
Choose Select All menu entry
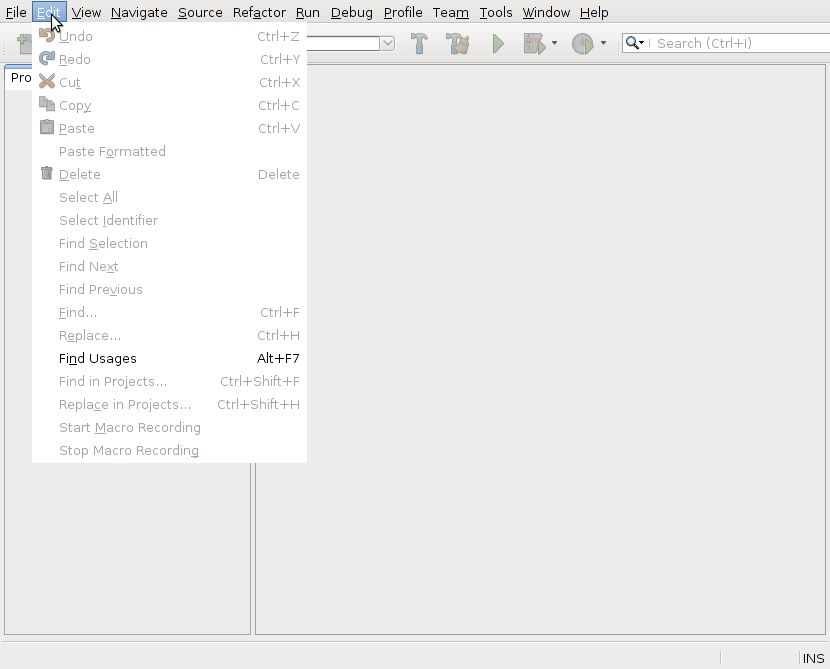[169, 197]
